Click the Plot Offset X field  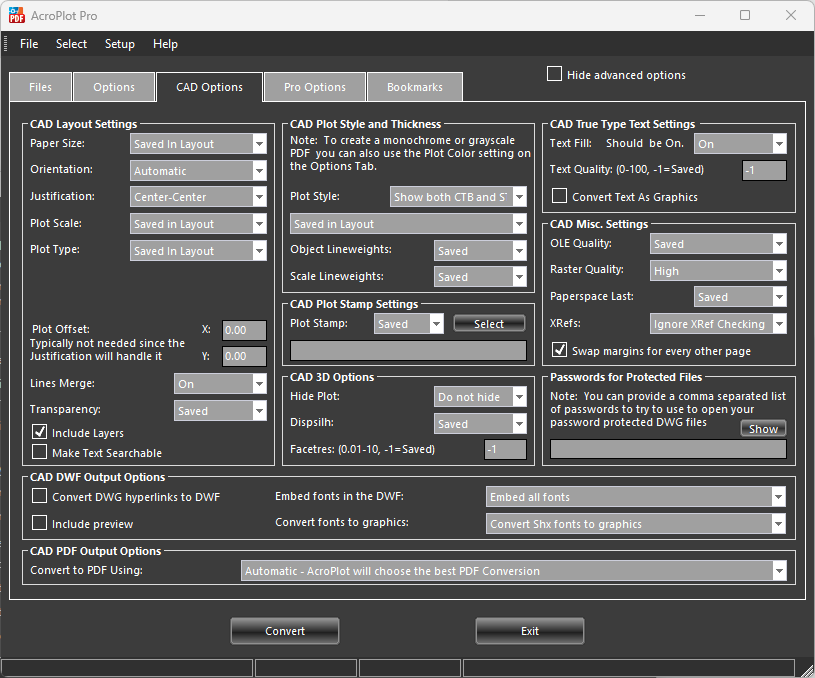click(x=244, y=330)
